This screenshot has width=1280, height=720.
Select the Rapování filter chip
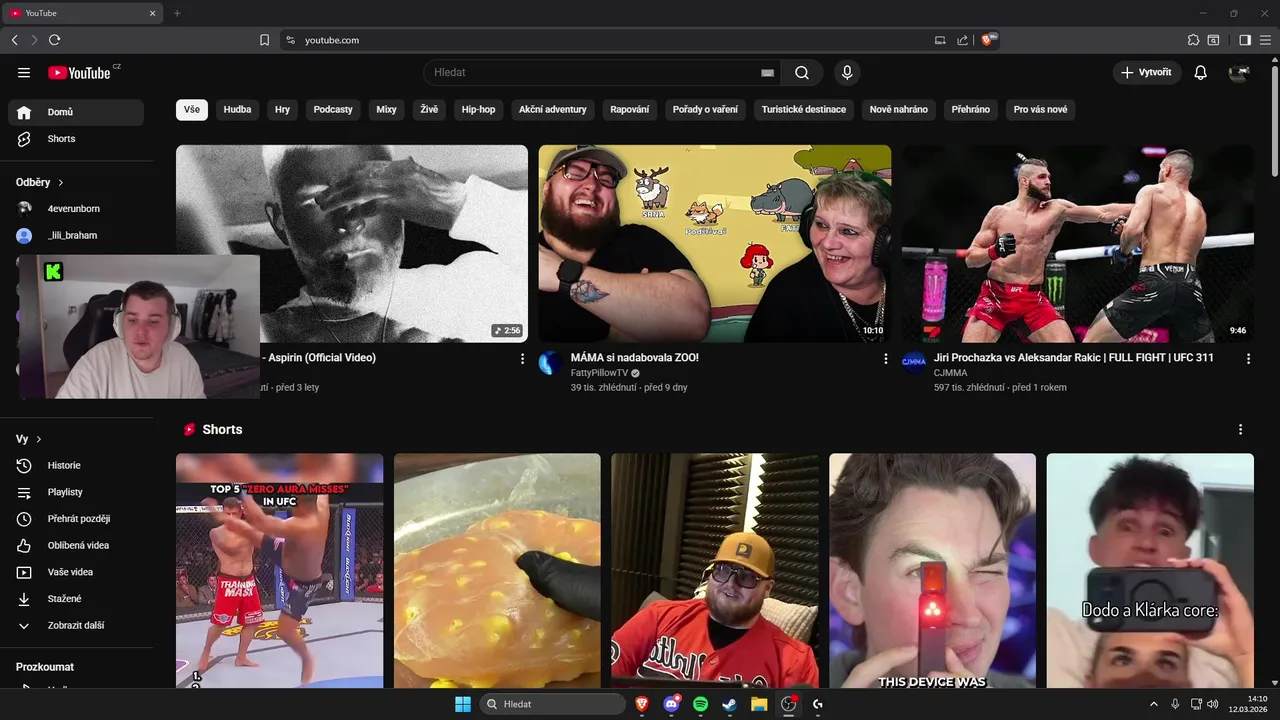pos(630,109)
